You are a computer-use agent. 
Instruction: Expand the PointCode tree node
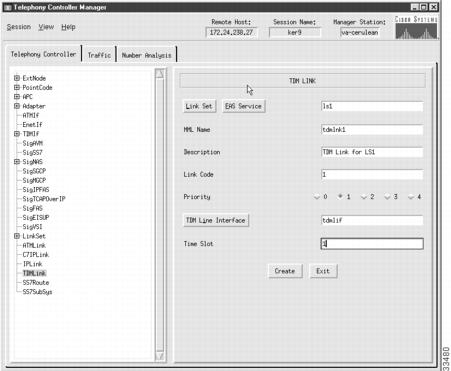[x=17, y=87]
